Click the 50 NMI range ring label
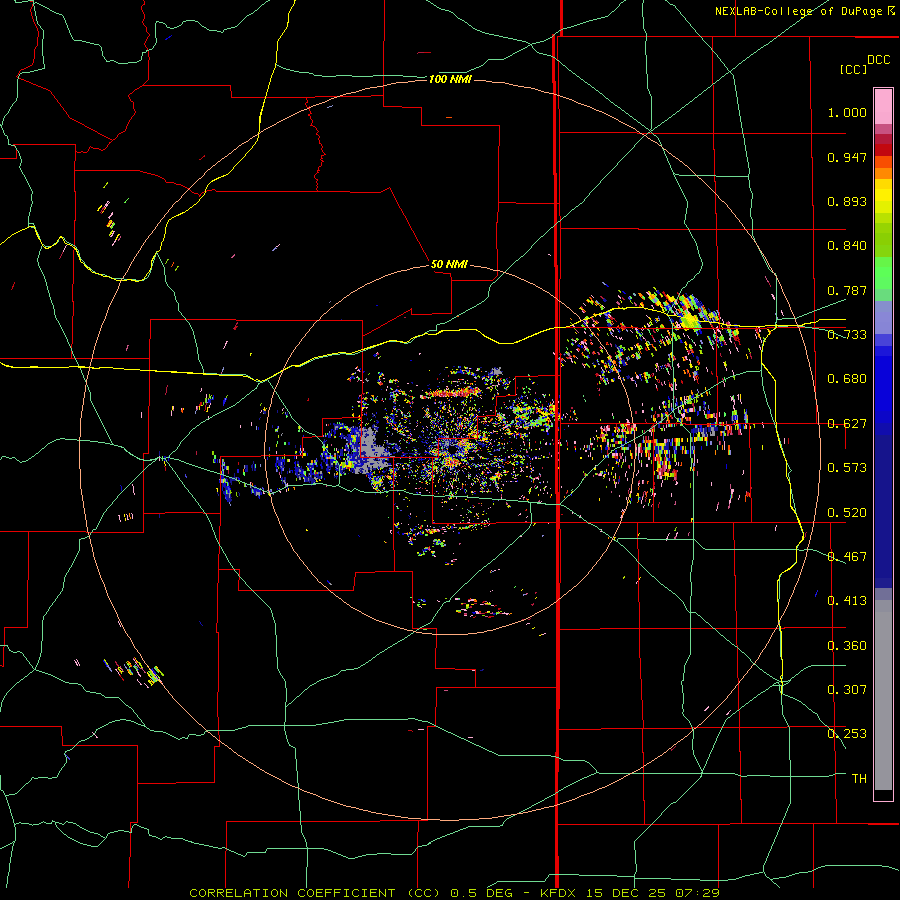 [x=449, y=265]
